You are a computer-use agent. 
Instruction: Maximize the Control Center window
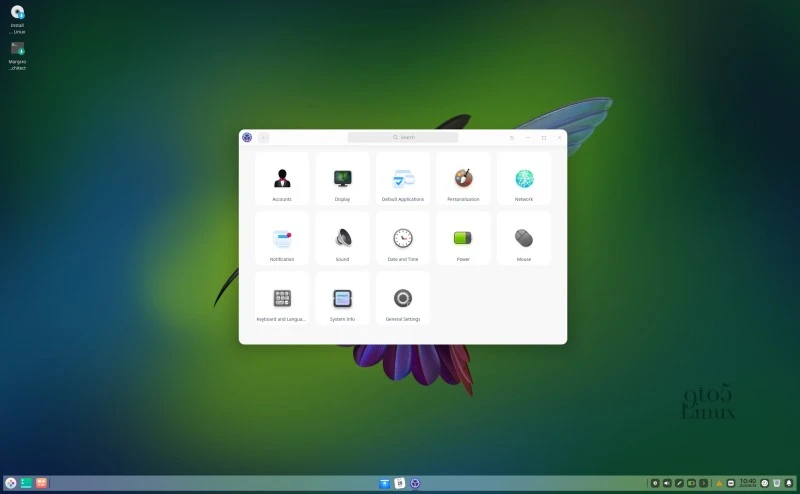pos(544,137)
